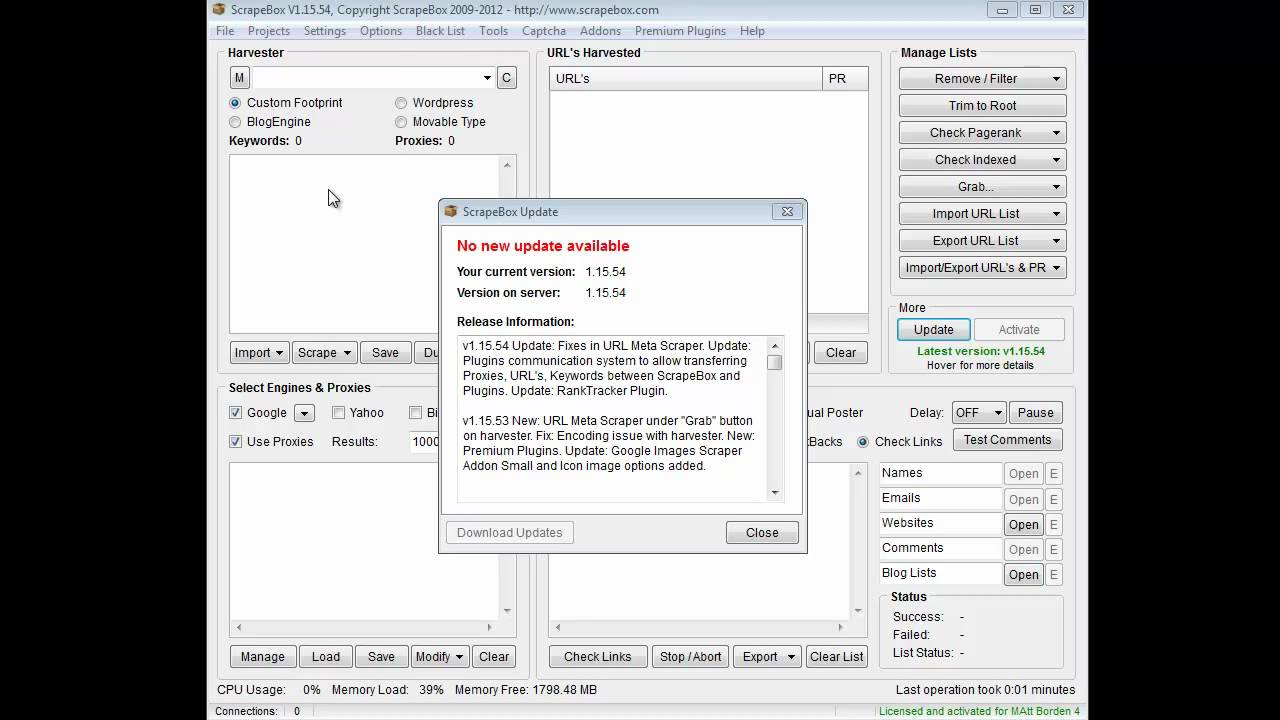Select Custom Footprint radio button
The width and height of the screenshot is (1280, 720).
point(235,103)
